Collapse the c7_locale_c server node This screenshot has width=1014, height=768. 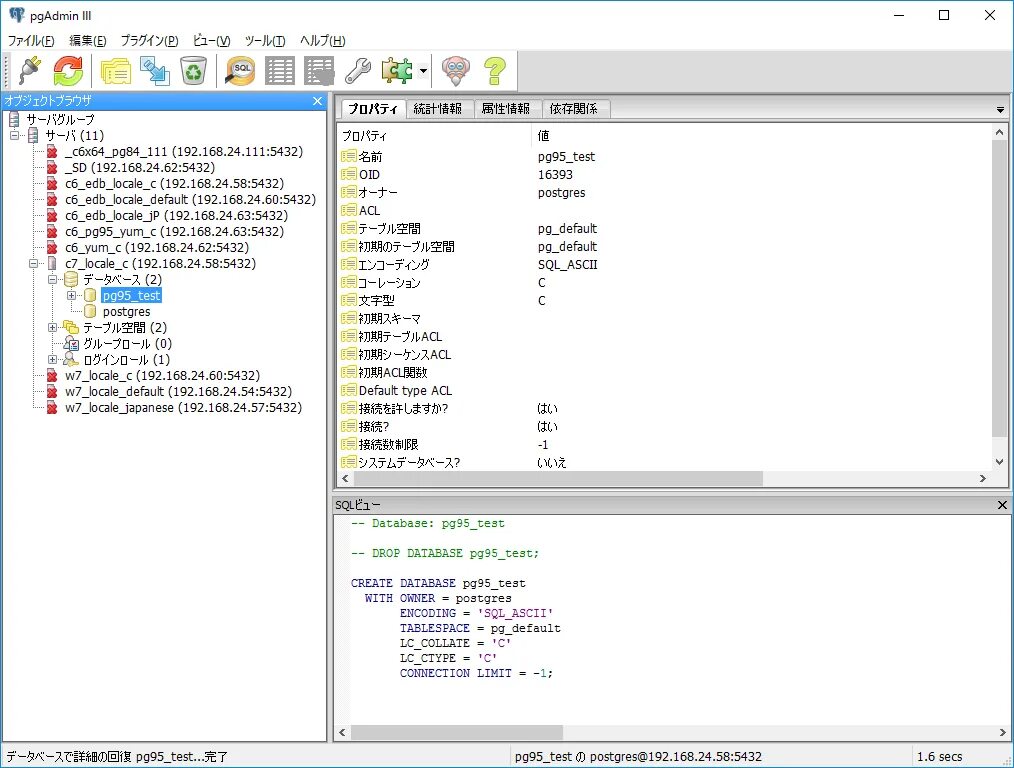click(x=34, y=264)
